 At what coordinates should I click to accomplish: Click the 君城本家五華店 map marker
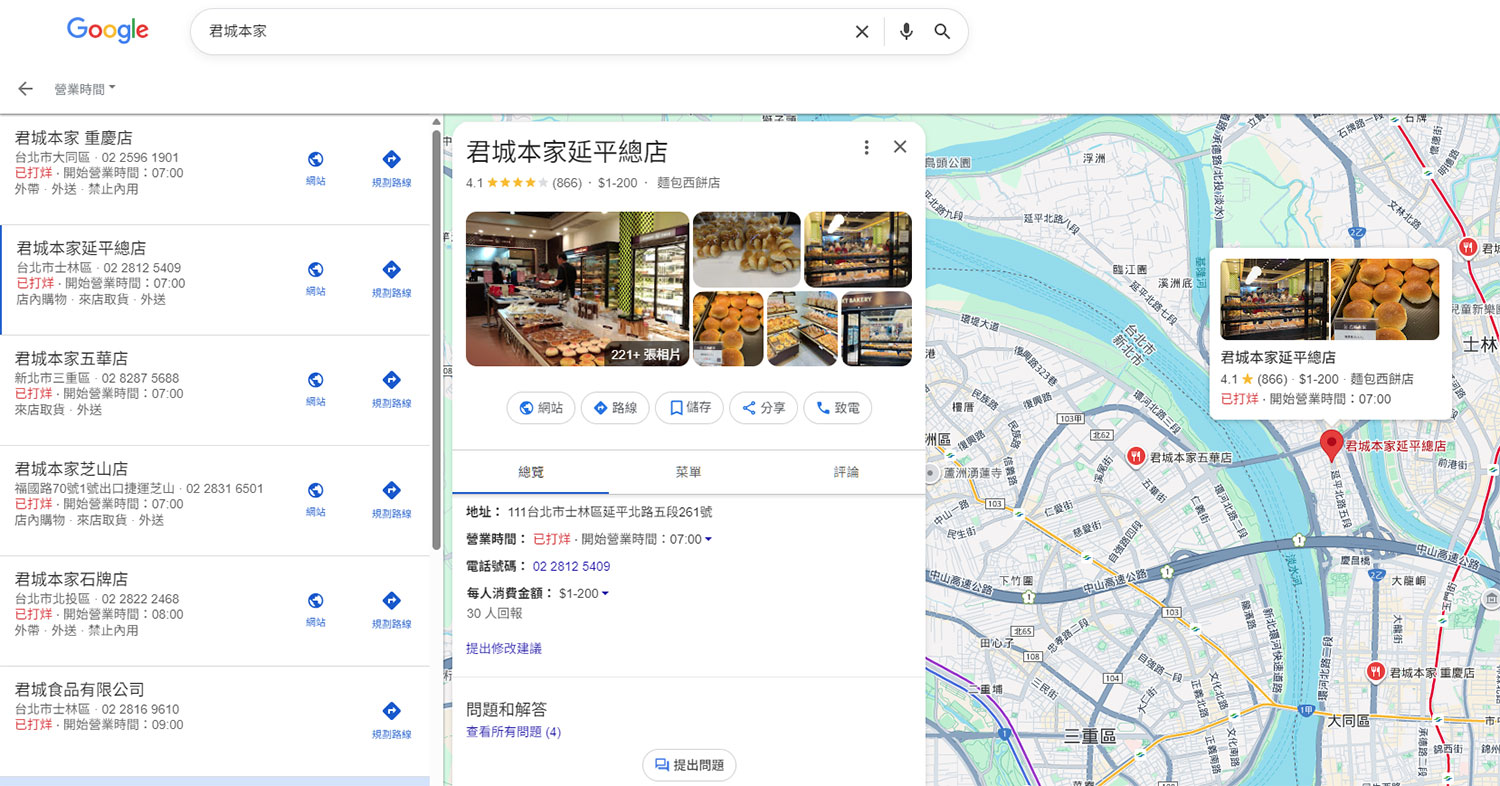pos(1136,457)
